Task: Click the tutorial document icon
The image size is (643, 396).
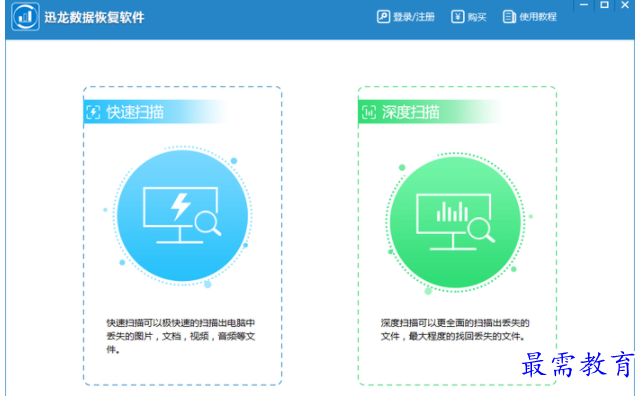Action: pos(509,17)
